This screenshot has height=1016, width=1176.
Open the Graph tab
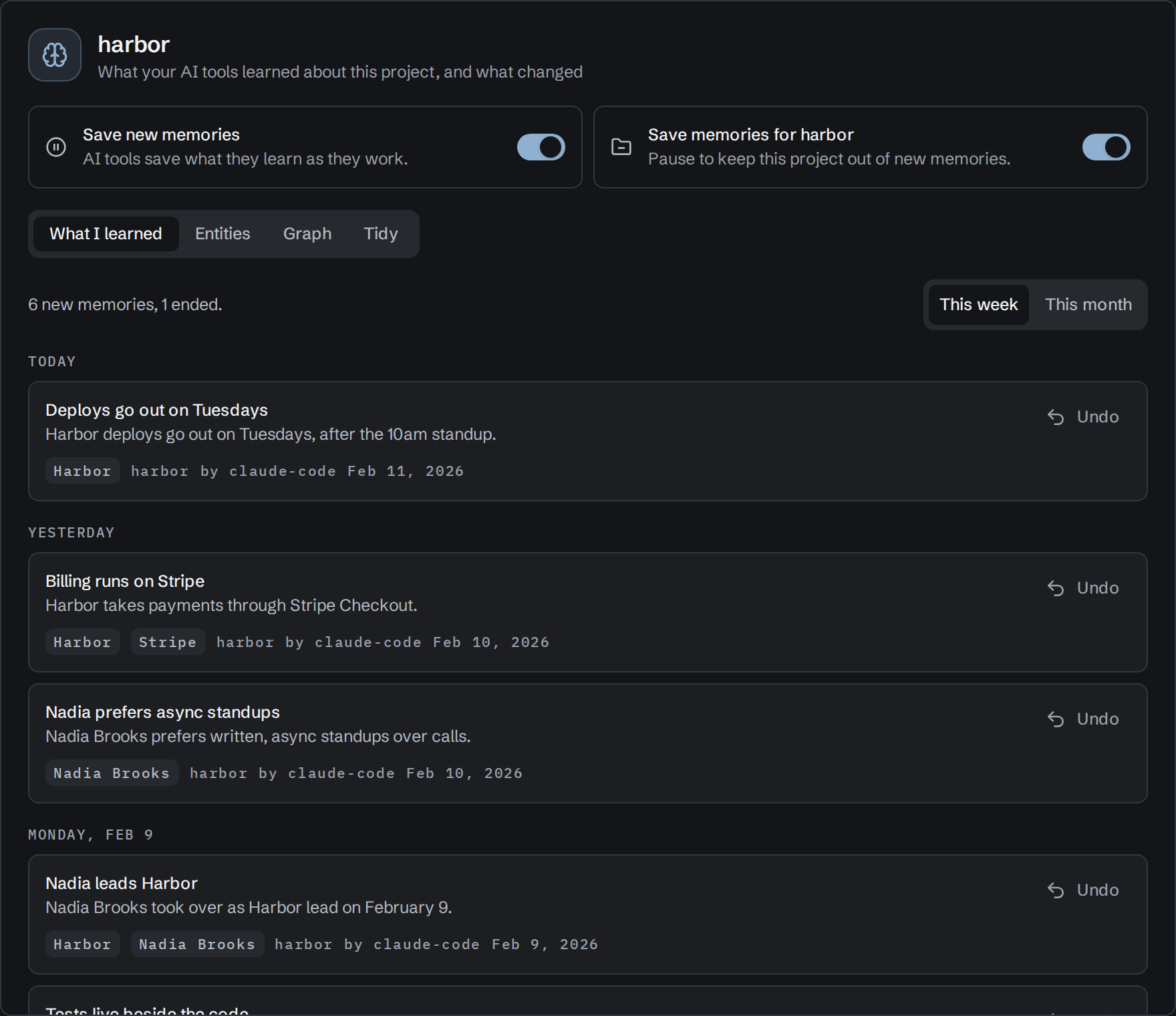tap(307, 234)
